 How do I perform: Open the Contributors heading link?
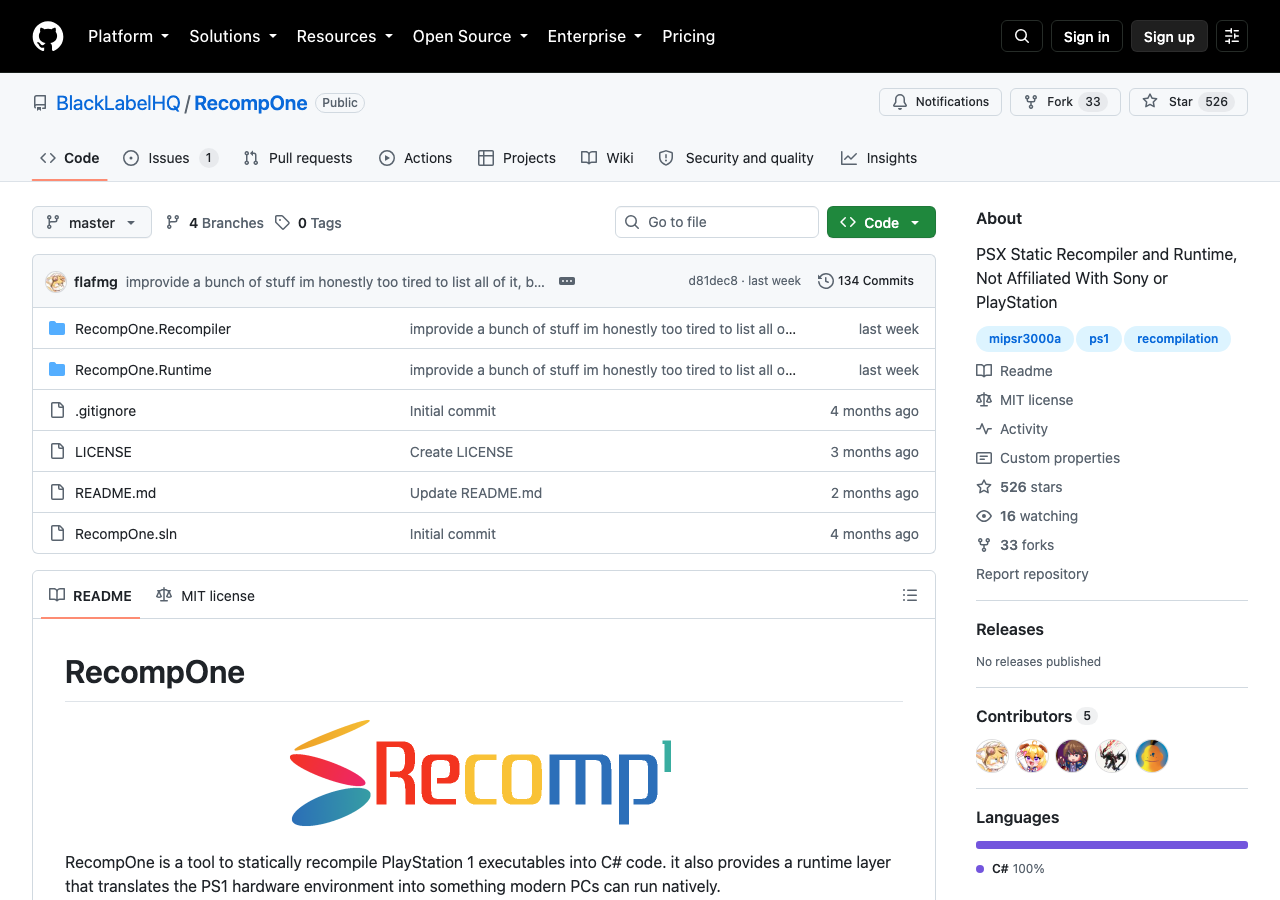(1036, 716)
